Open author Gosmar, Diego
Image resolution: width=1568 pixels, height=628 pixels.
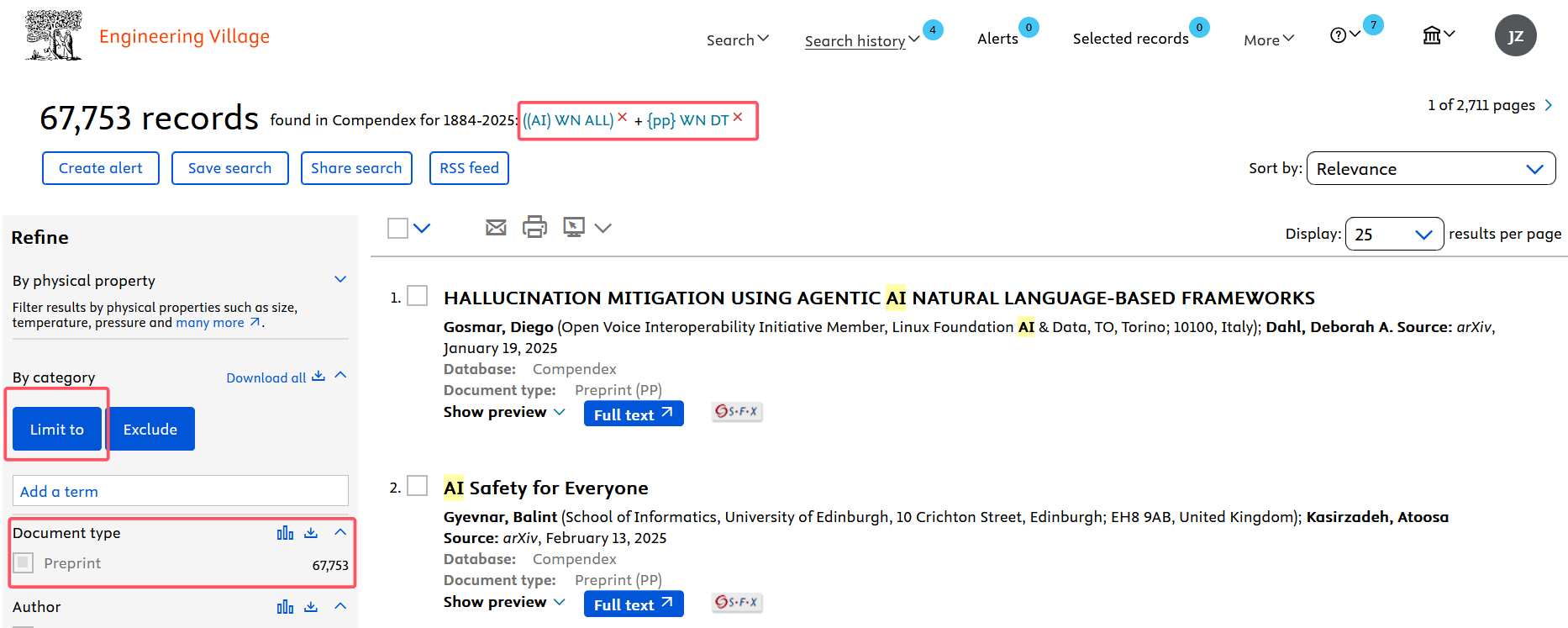[498, 327]
